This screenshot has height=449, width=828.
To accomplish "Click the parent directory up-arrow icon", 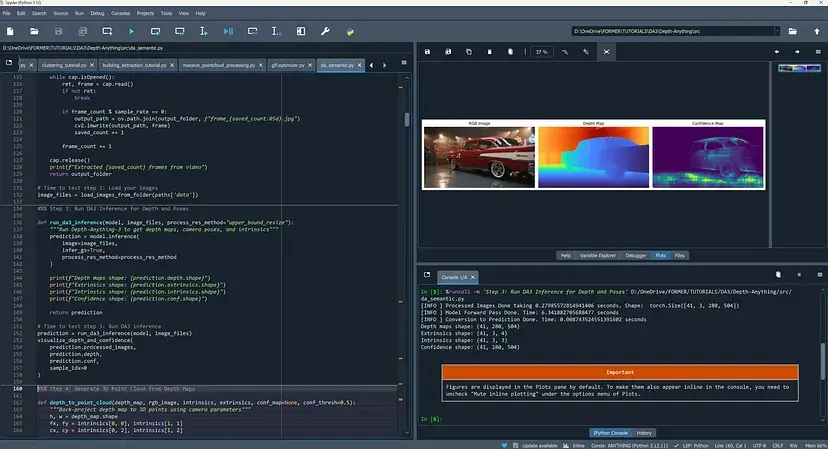I will click(815, 32).
